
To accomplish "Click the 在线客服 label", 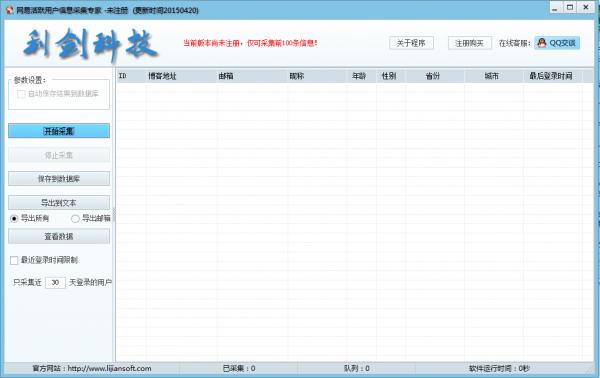I will tap(514, 43).
